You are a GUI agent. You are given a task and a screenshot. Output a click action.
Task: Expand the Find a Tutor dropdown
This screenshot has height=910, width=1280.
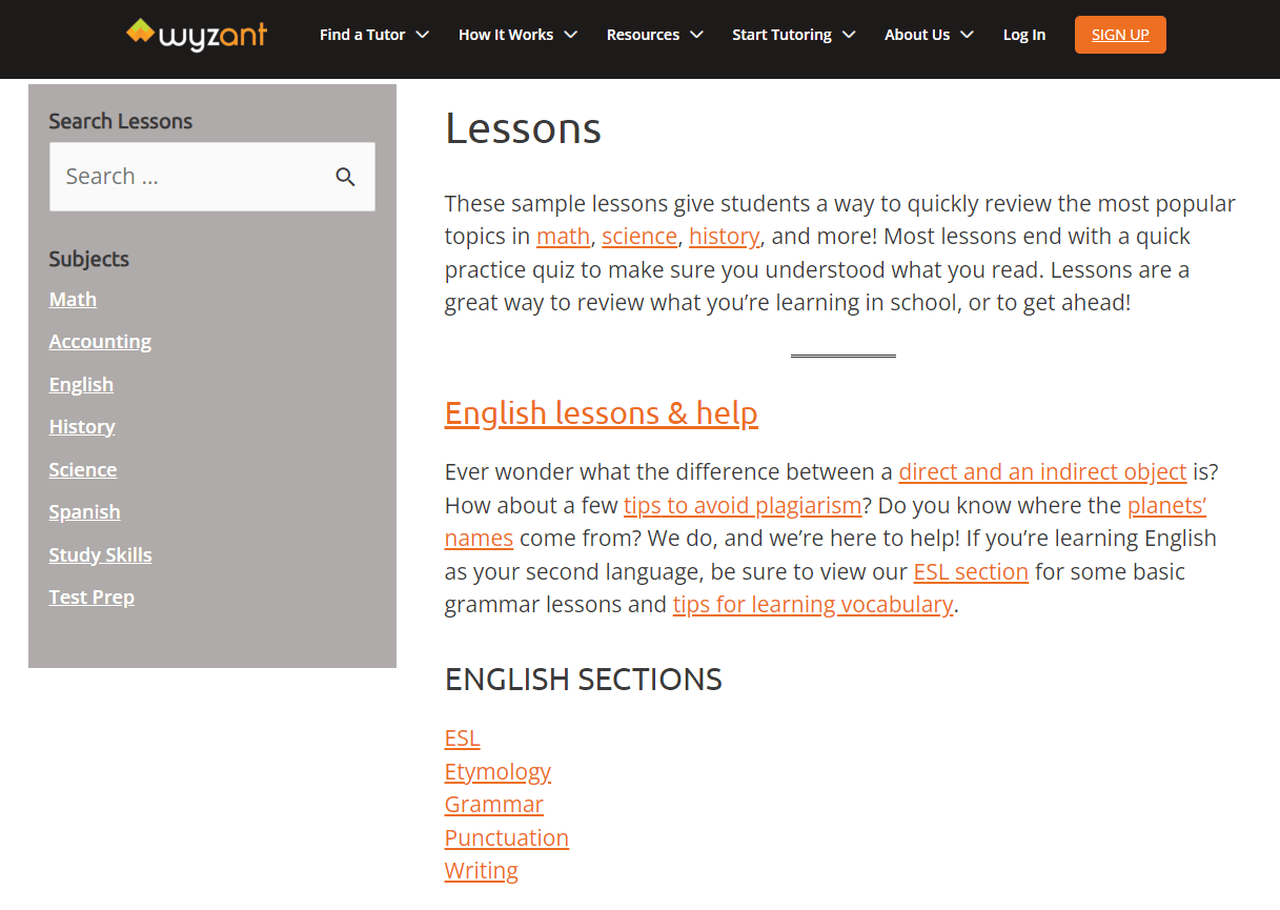point(373,34)
